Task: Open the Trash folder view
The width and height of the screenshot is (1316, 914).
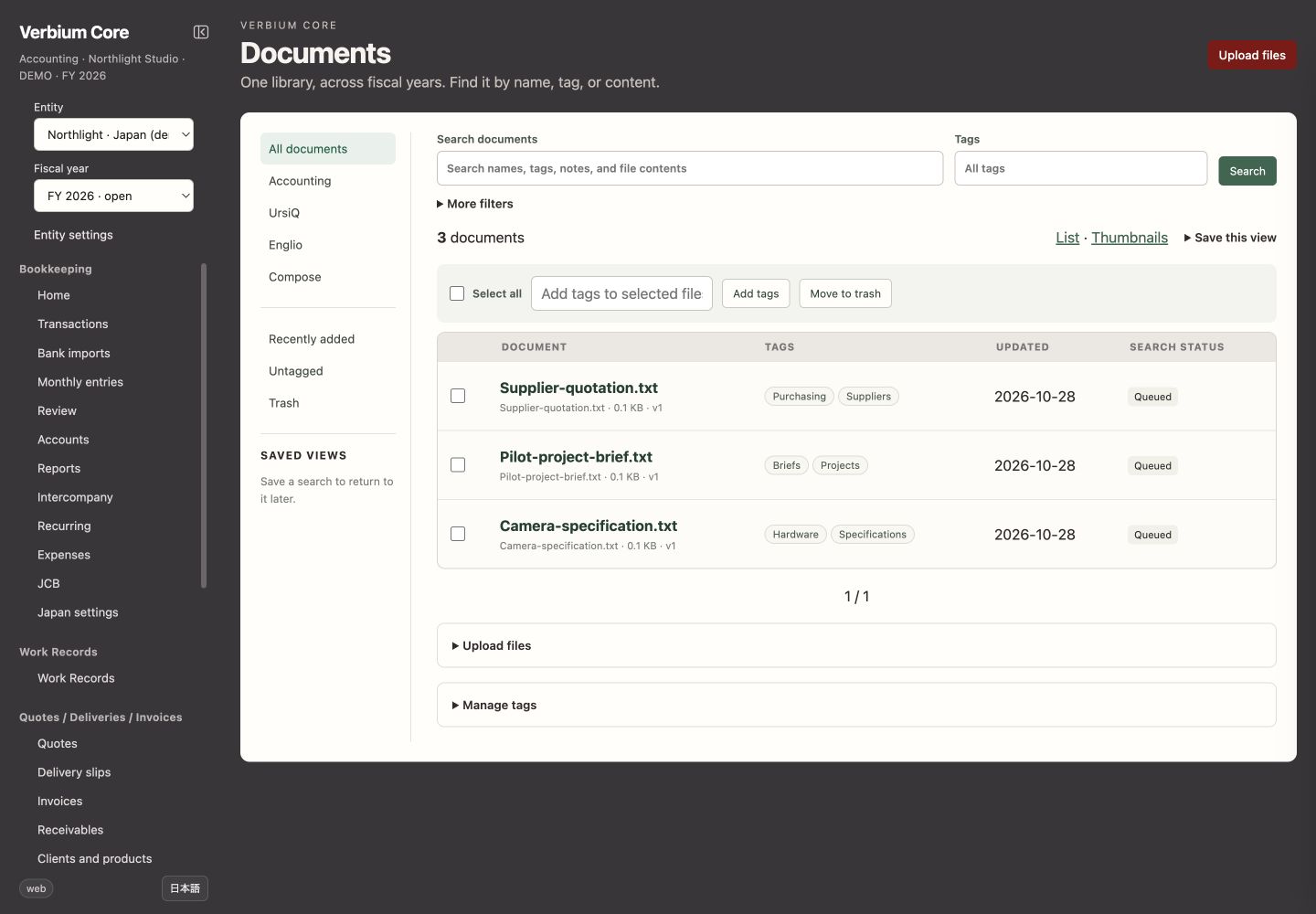Action: (327, 403)
